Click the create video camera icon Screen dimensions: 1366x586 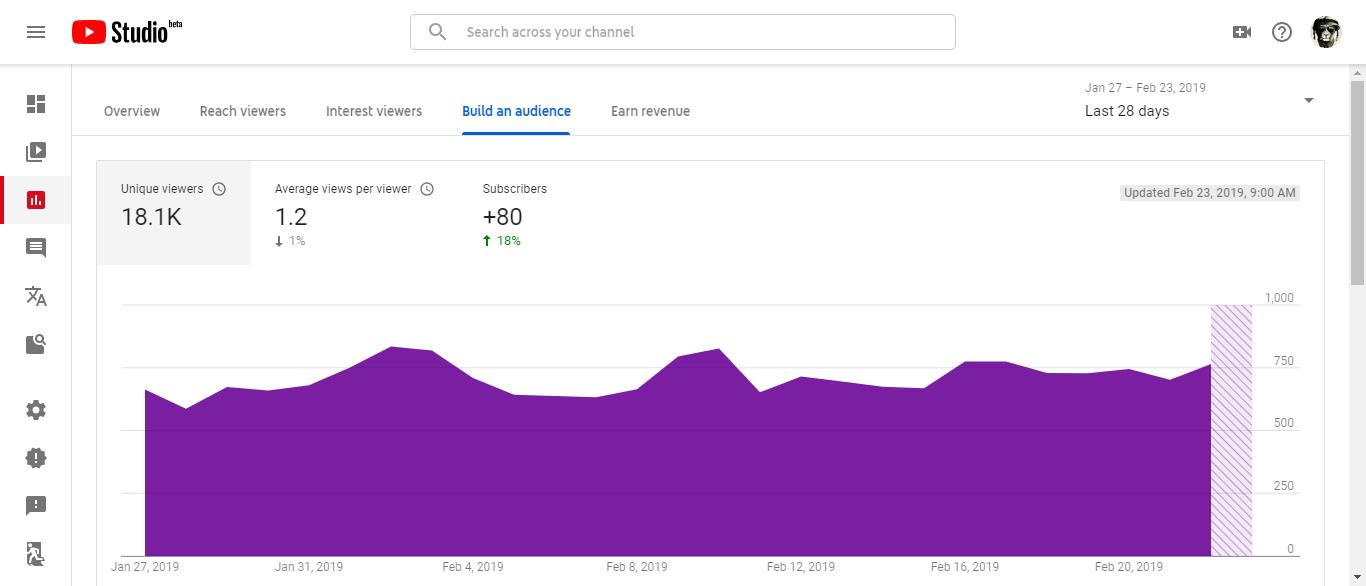point(1242,32)
